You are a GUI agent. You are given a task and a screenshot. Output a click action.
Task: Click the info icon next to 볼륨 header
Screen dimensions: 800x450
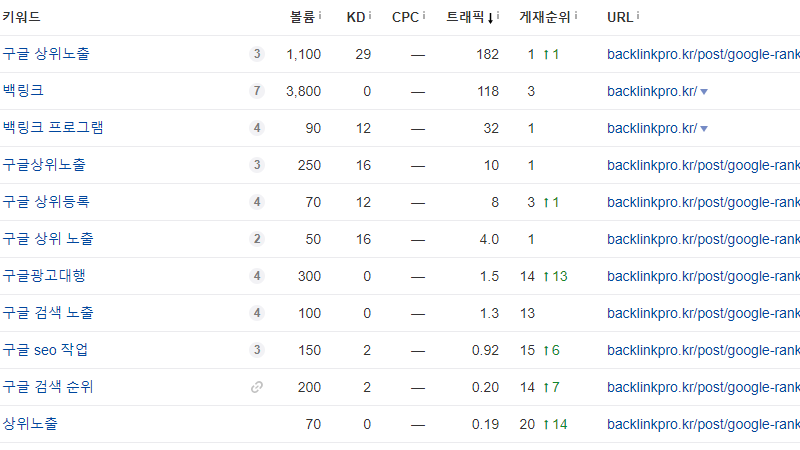(x=320, y=16)
